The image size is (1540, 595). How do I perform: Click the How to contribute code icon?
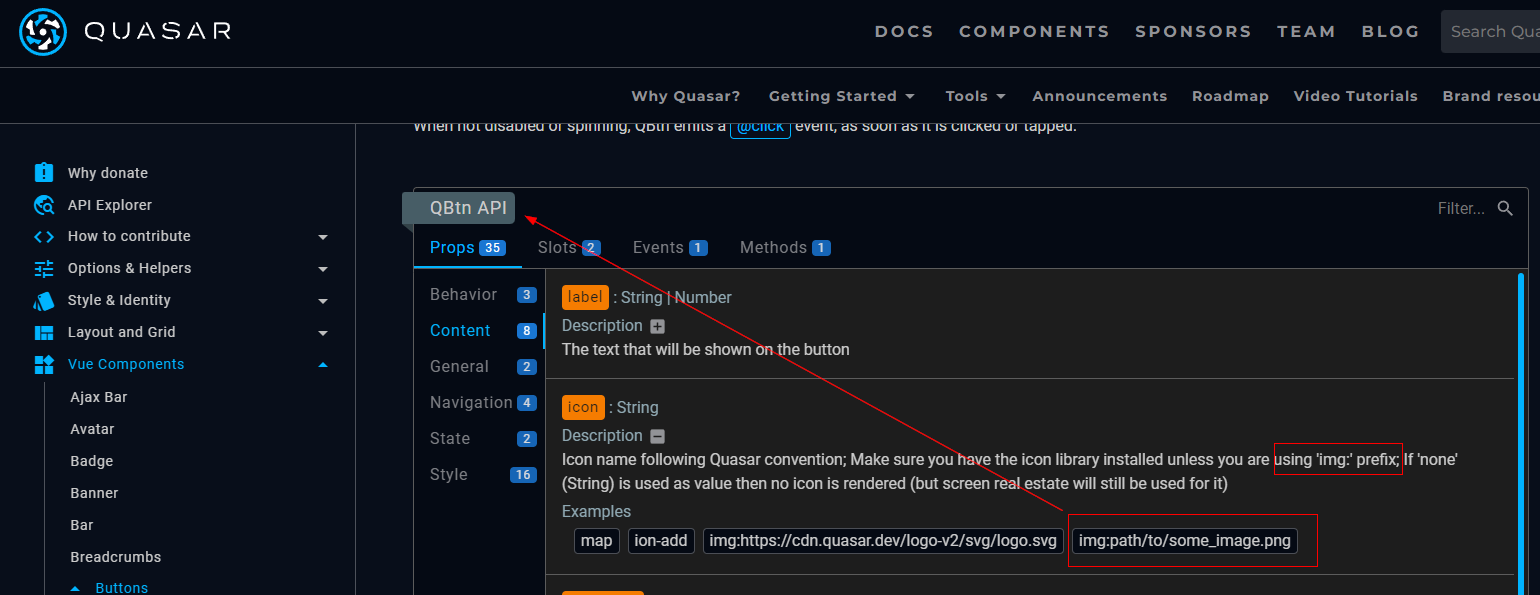point(44,237)
